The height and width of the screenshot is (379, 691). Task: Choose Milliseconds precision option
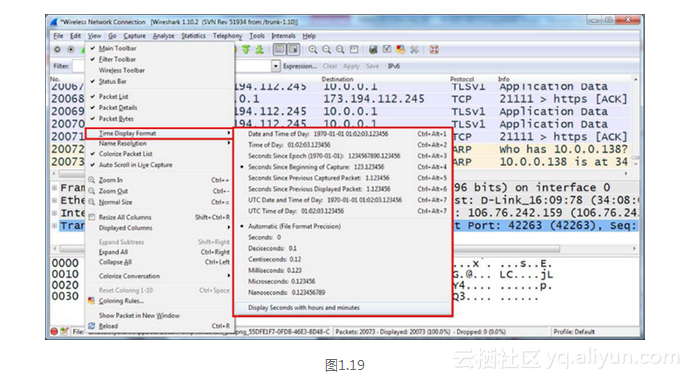pyautogui.click(x=343, y=270)
